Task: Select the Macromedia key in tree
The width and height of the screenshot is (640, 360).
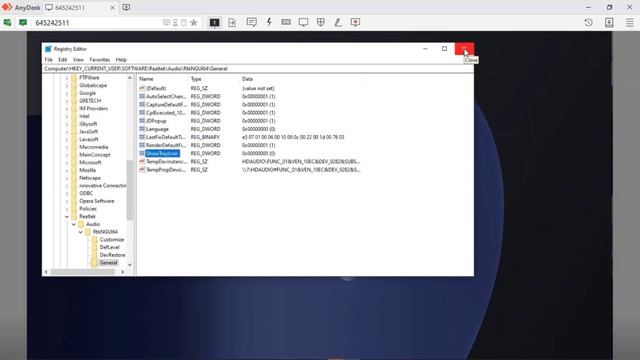Action: (93, 147)
